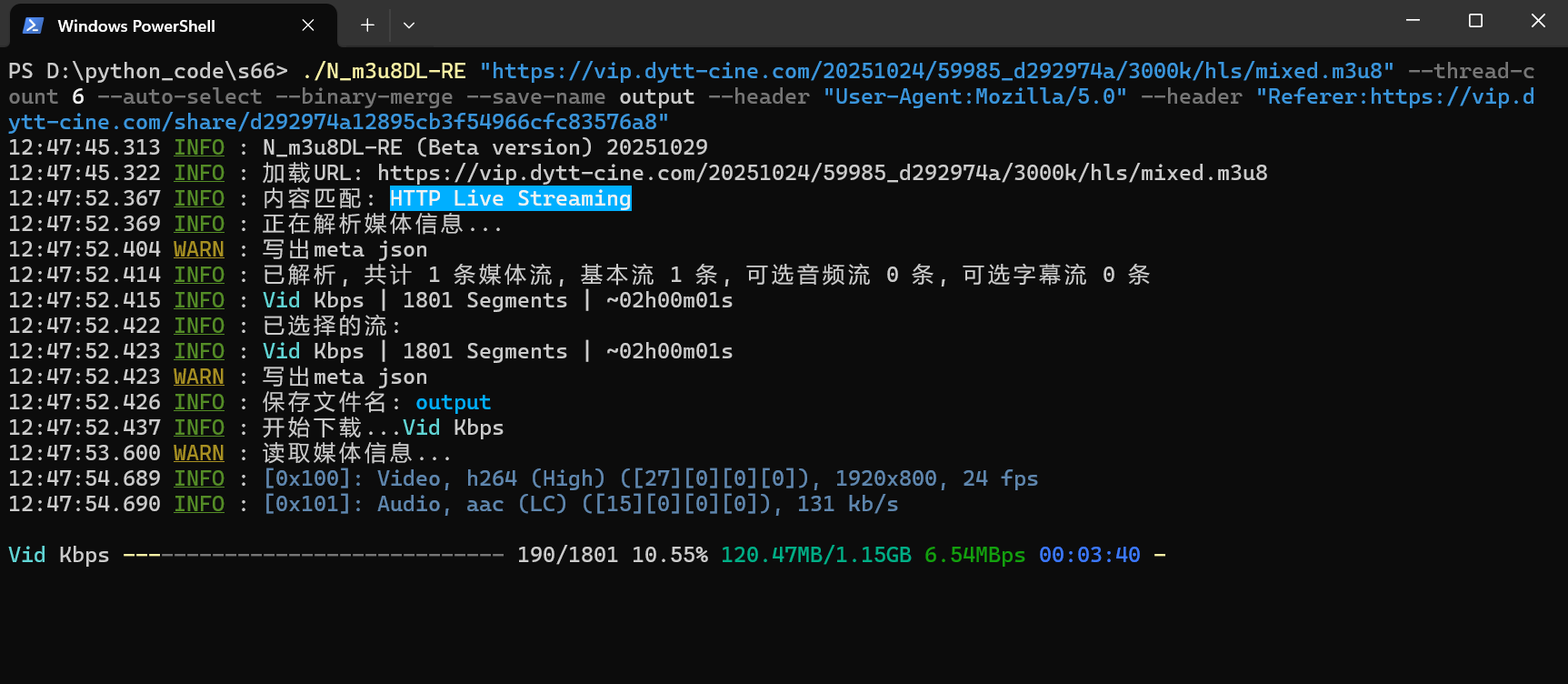The width and height of the screenshot is (1568, 684).
Task: Click "~02h00m01s" on the 12:47:52.423 INFO line
Action: point(670,351)
